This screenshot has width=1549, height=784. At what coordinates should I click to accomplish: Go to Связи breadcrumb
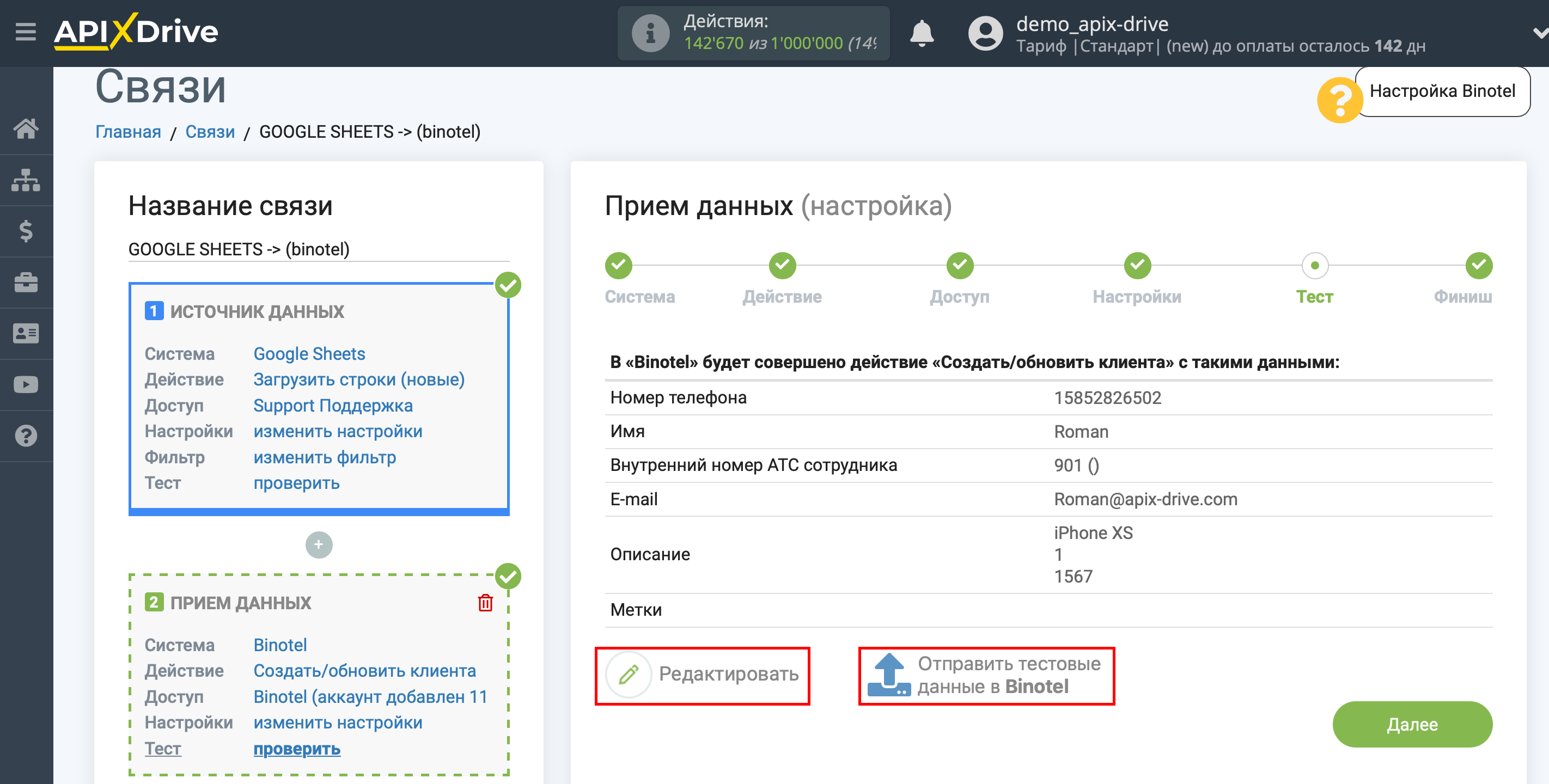210,132
